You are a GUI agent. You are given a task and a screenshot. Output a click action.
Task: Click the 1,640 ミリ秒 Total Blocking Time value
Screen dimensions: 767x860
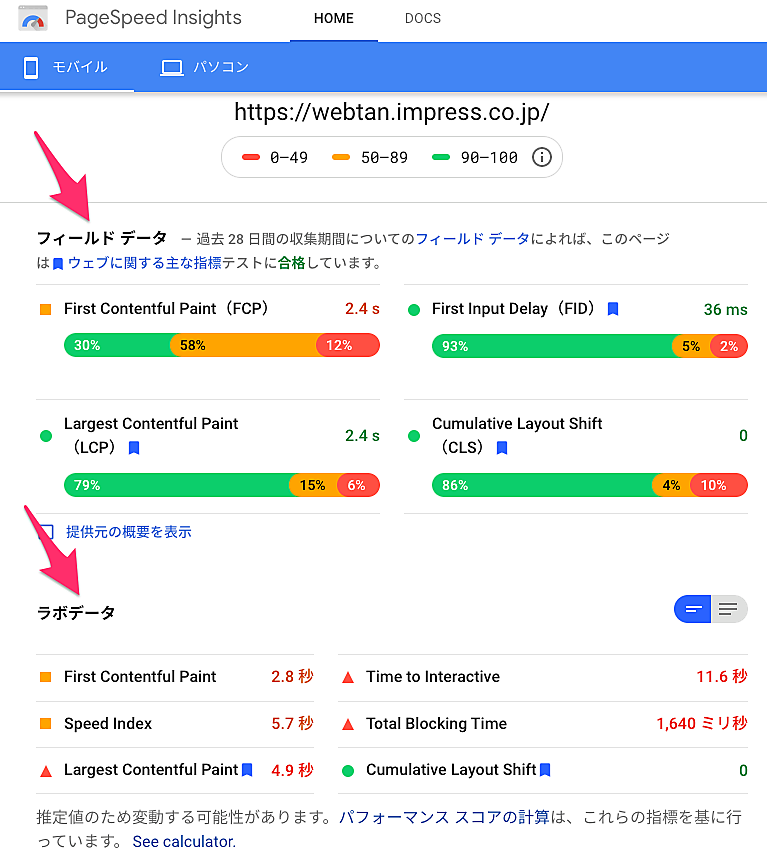[x=702, y=723]
